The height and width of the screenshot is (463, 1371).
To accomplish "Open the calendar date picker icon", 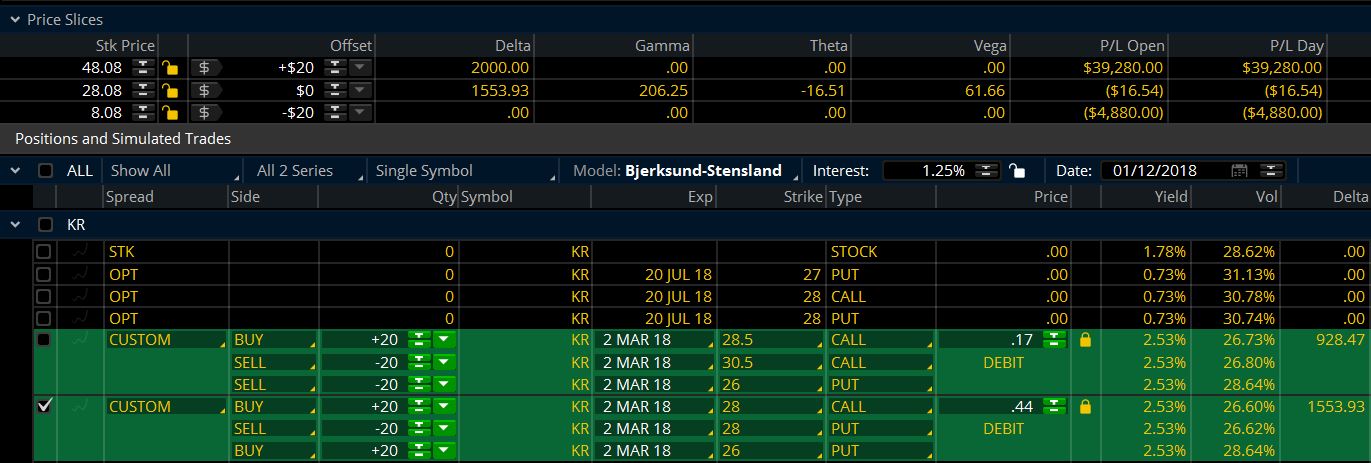I will click(1240, 170).
